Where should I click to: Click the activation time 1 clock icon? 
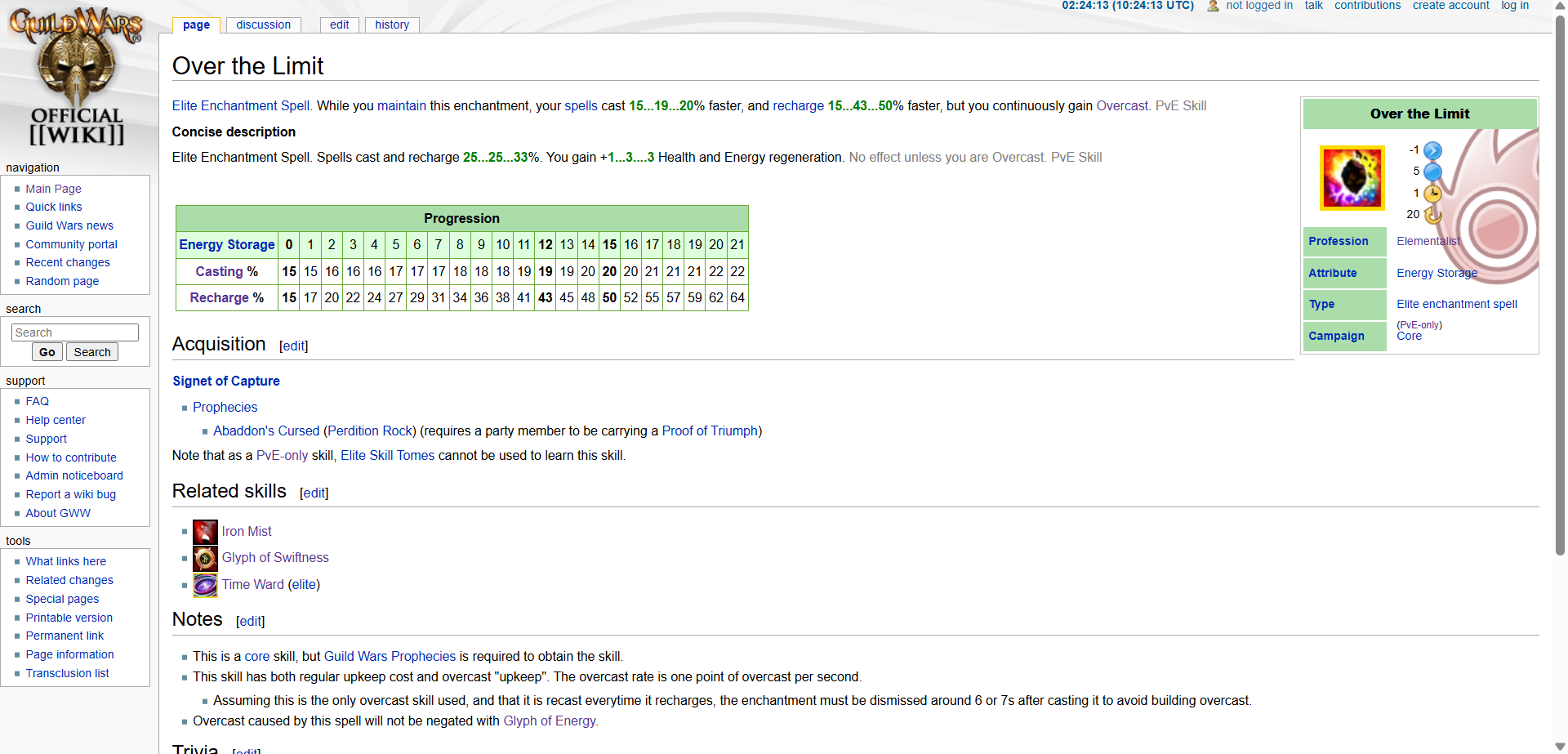[1432, 194]
